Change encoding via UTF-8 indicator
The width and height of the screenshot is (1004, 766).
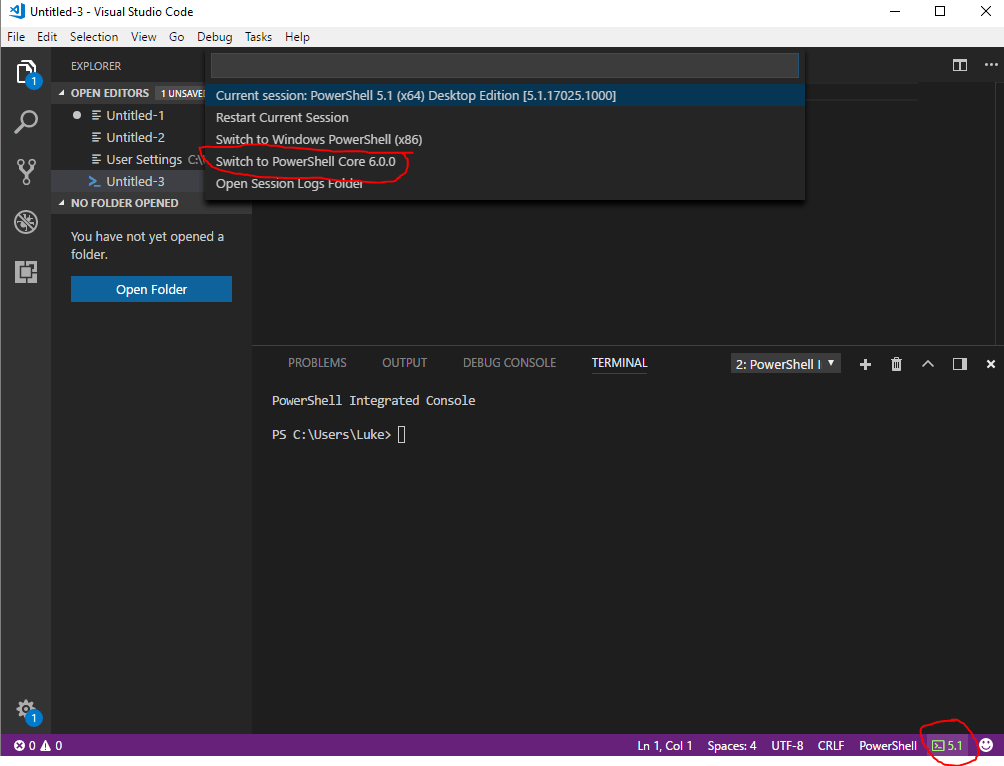click(787, 746)
